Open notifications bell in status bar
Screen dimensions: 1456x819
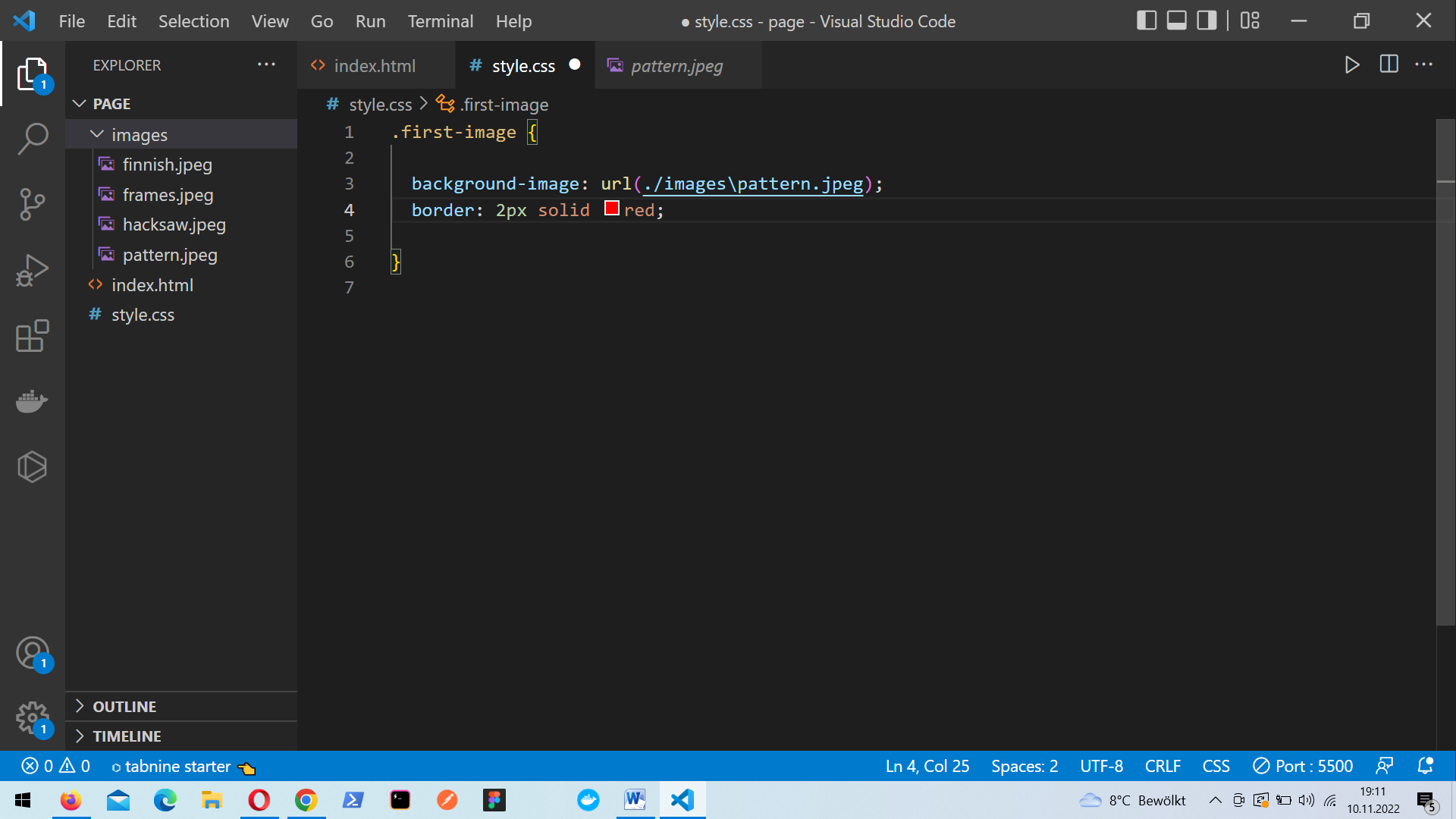point(1426,766)
